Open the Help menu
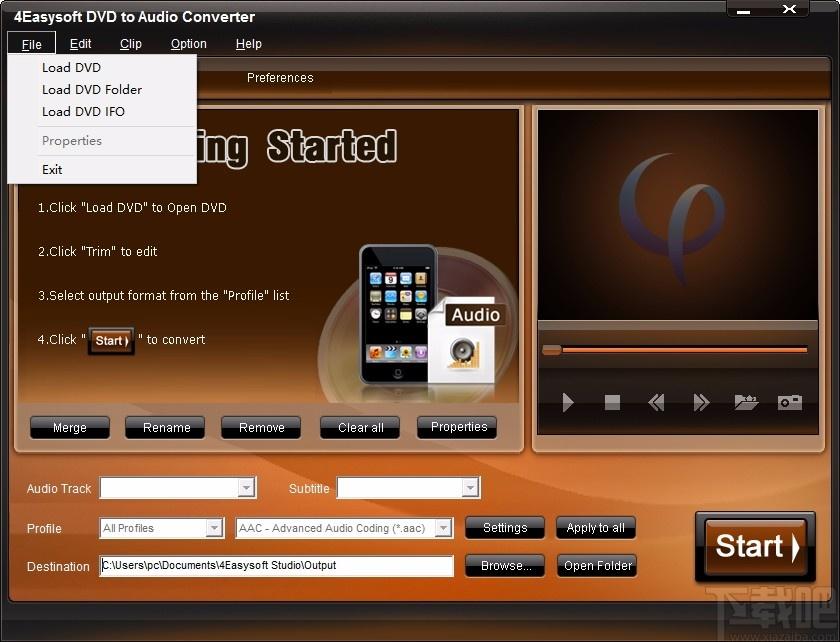The width and height of the screenshot is (840, 642). (249, 44)
